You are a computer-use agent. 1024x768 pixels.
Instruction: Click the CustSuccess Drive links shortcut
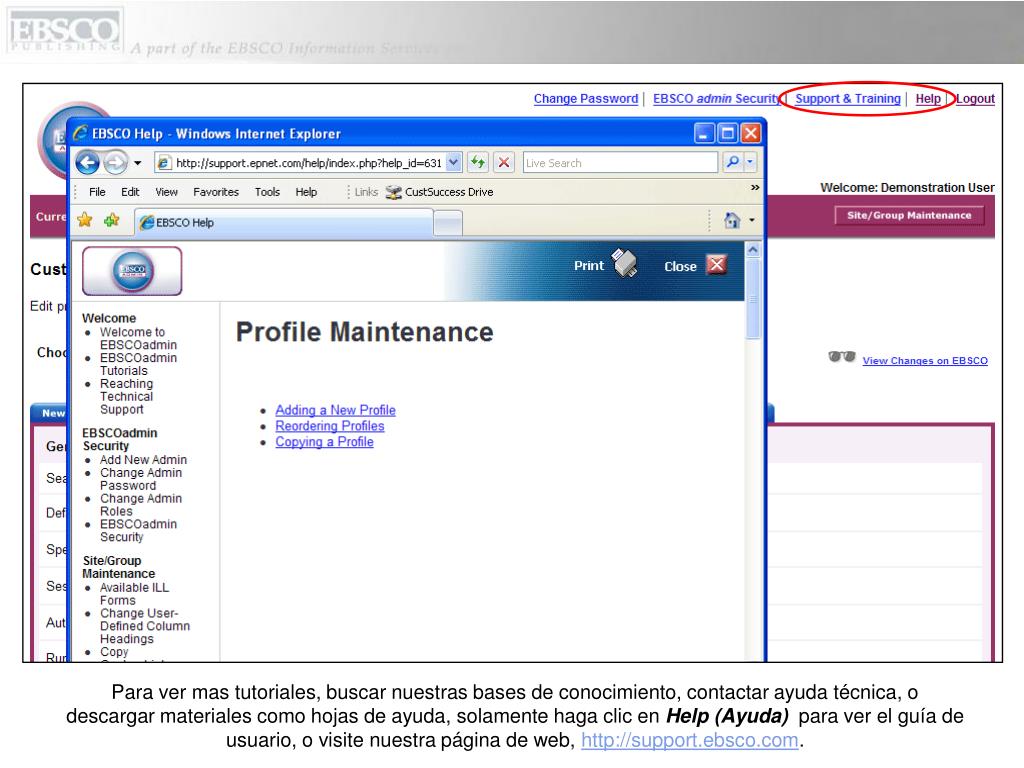[440, 192]
